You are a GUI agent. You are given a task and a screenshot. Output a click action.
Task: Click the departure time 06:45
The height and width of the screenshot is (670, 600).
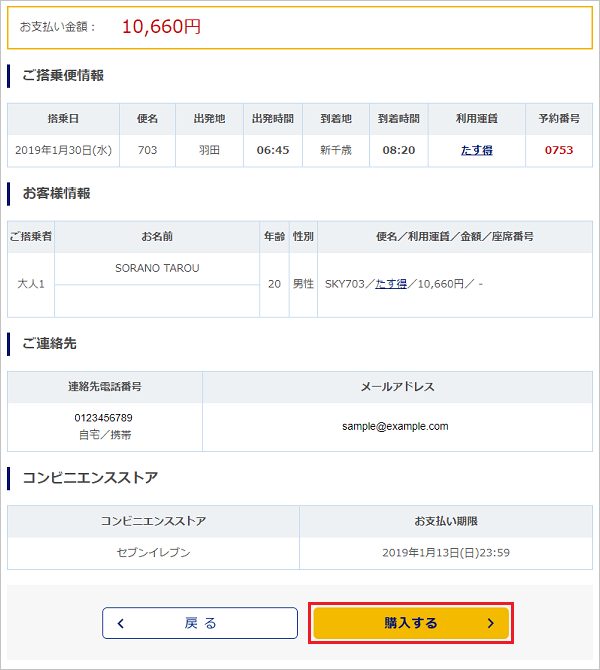(x=272, y=150)
